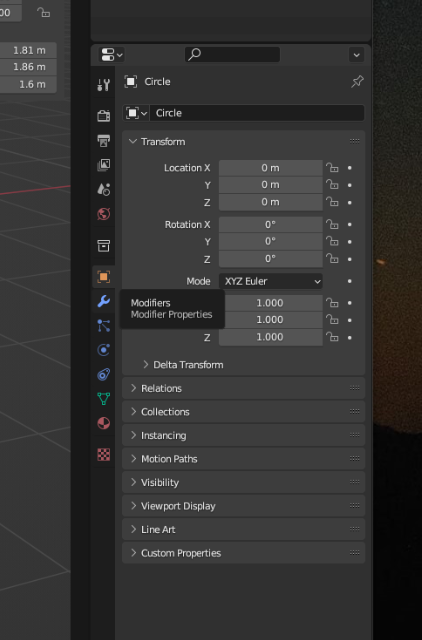The width and height of the screenshot is (422, 640).
Task: Click the Rotation Y value field
Action: click(271, 242)
